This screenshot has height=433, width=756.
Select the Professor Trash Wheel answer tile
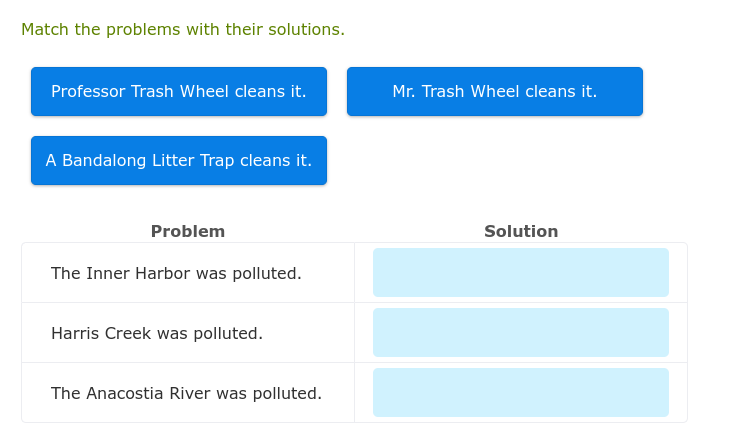click(x=179, y=92)
